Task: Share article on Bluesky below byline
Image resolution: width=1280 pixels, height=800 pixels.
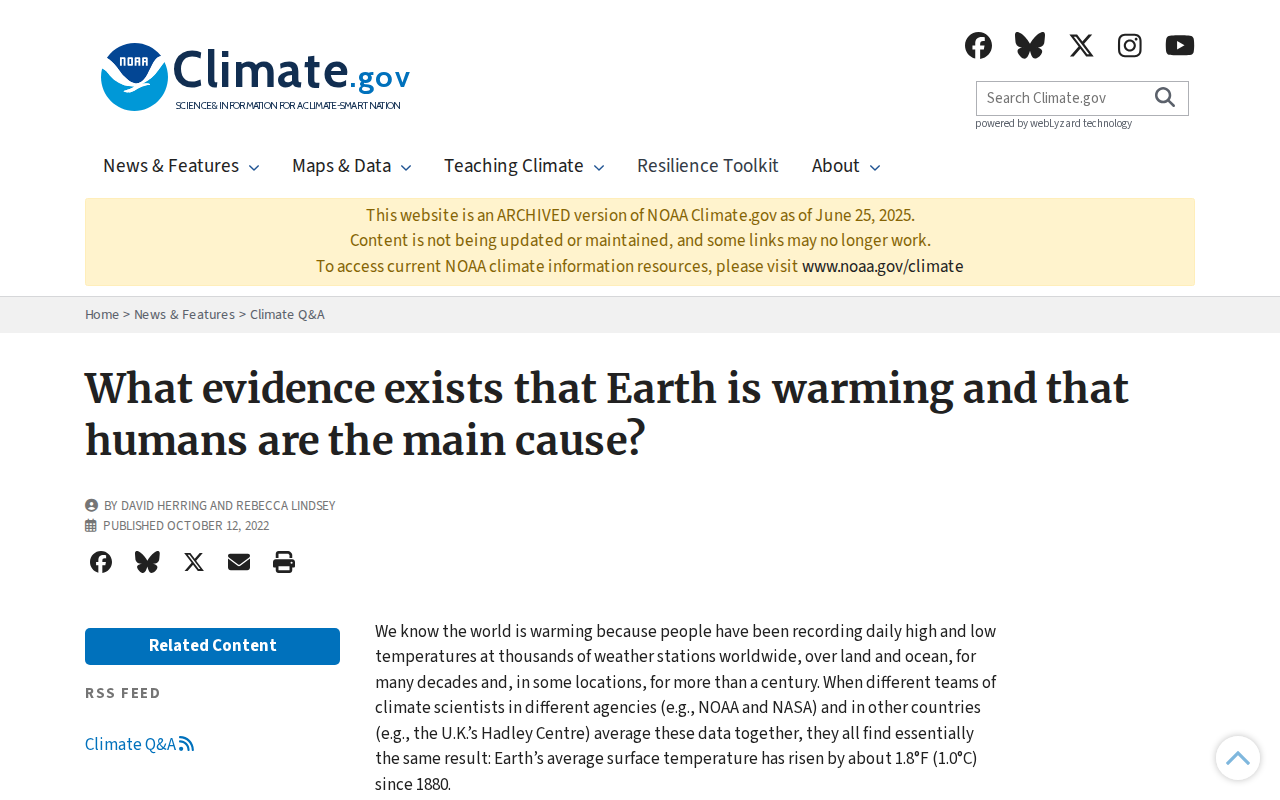Action: pos(147,562)
